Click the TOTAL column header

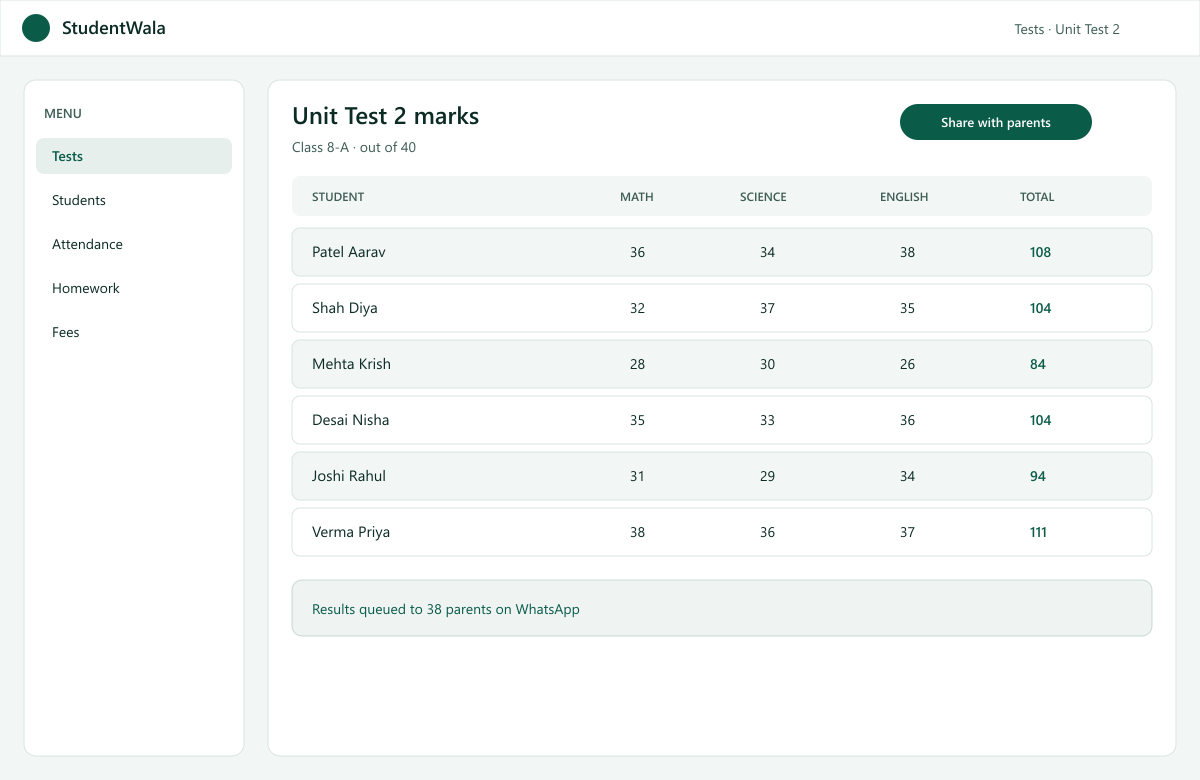pos(1037,197)
